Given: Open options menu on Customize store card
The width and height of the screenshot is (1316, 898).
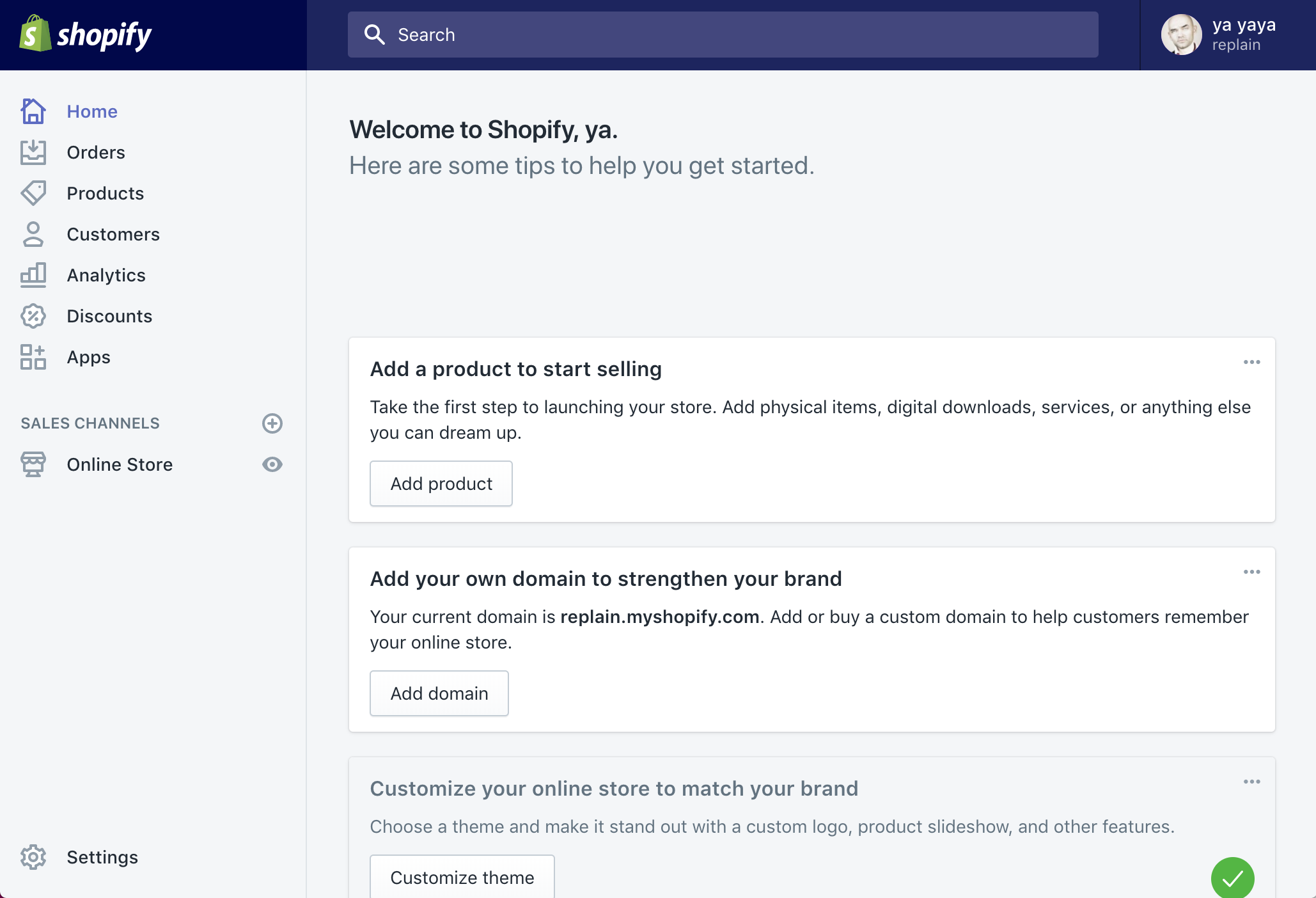Looking at the screenshot, I should pyautogui.click(x=1251, y=782).
